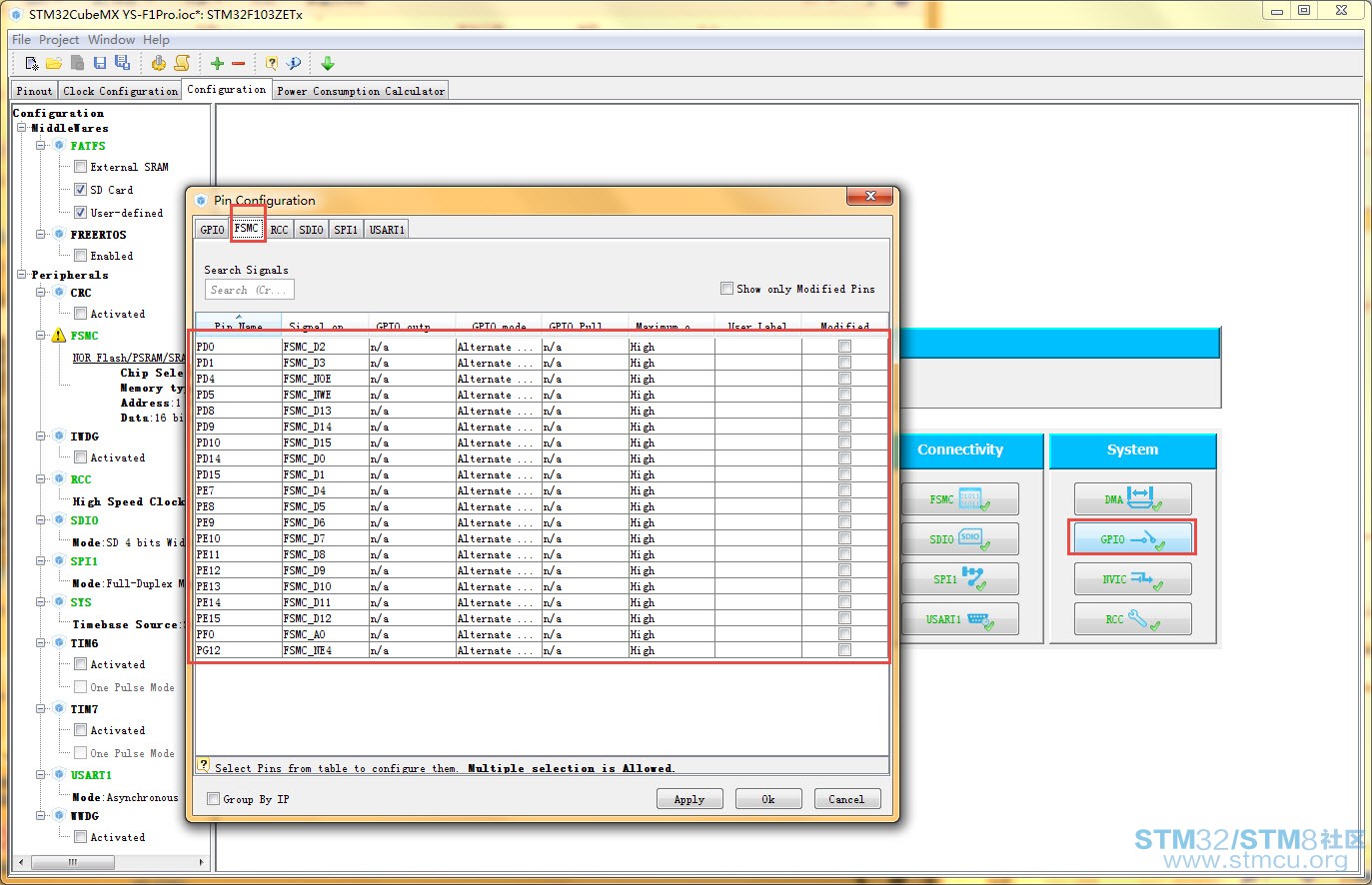Toggle the External SRAM checkbox under FATFS
Viewport: 1372px width, 885px height.
pos(80,167)
